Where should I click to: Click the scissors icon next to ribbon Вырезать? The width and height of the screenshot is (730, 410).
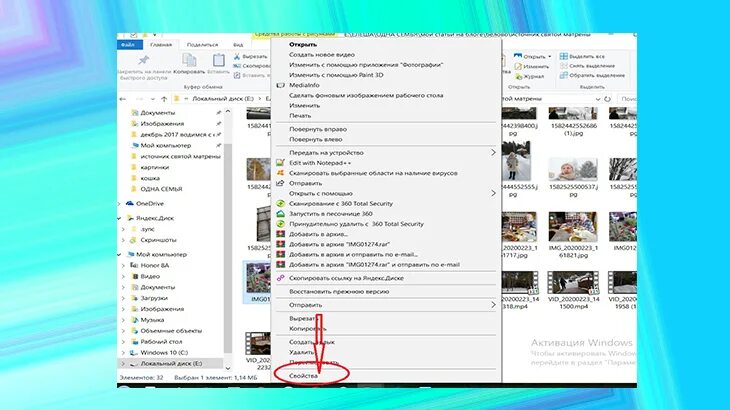(237, 56)
